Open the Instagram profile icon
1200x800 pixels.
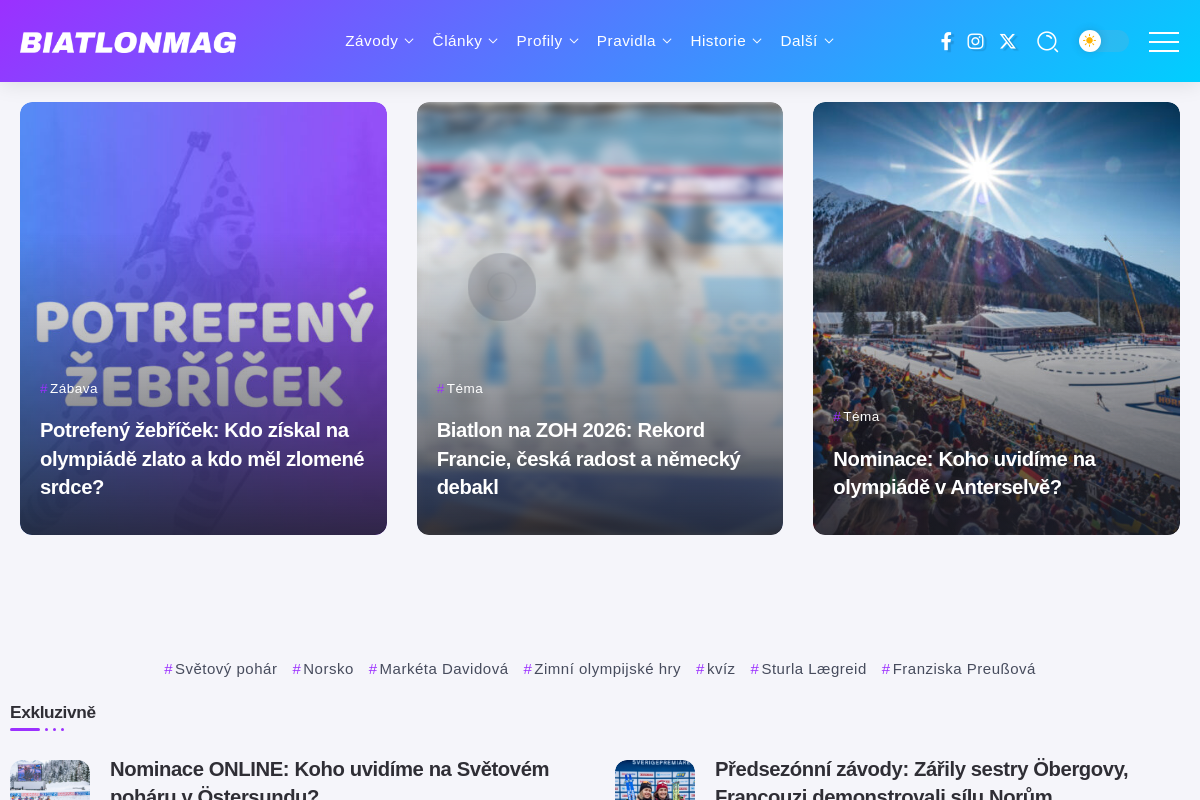[976, 41]
